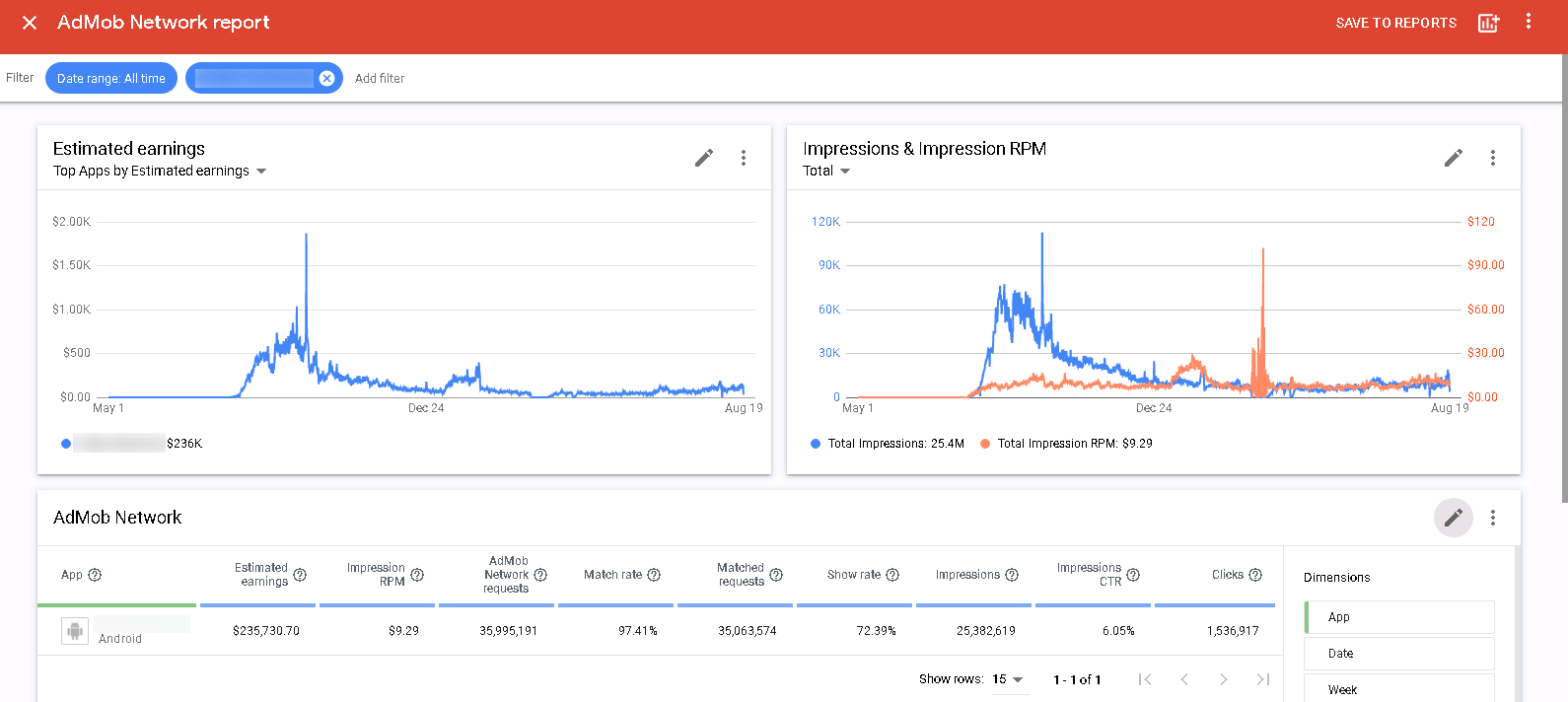
Task: Sort table by Impression RPM column
Action: (x=376, y=575)
